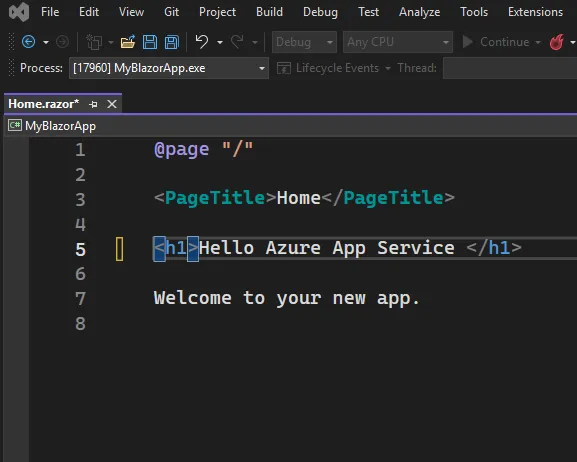This screenshot has height=462, width=577.
Task: Close the Home.razor tab
Action: (x=112, y=104)
